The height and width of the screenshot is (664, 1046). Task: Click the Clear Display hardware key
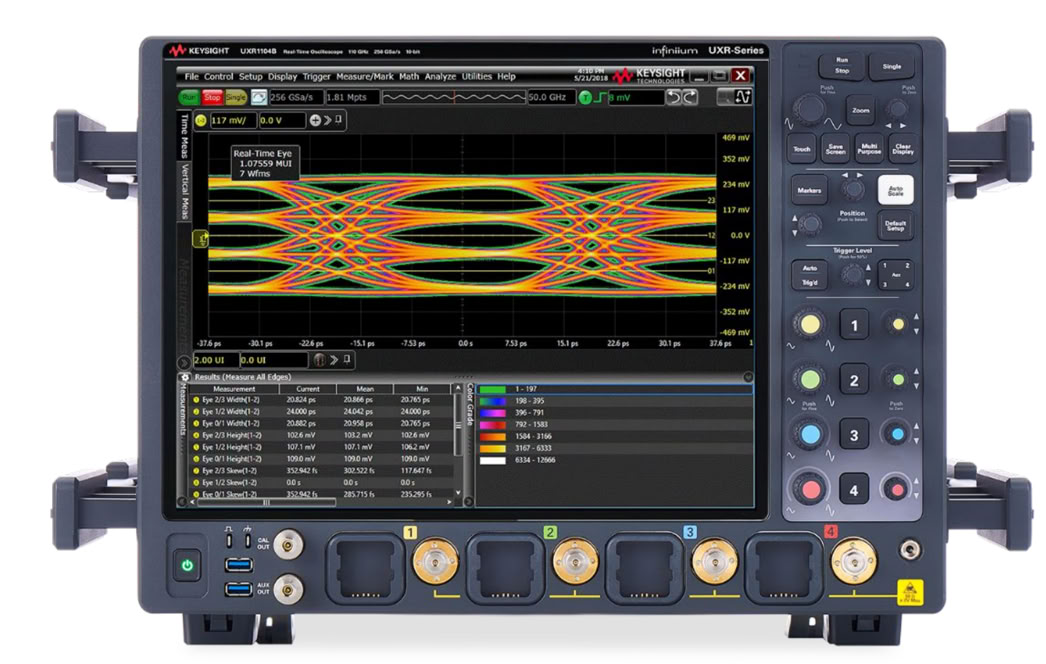[x=903, y=148]
